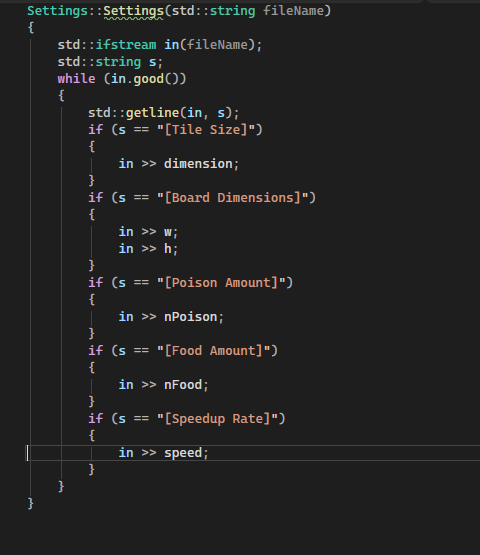The width and height of the screenshot is (480, 555).
Task: Click the if keyword before "[Food Amount]"
Action: tap(96, 351)
